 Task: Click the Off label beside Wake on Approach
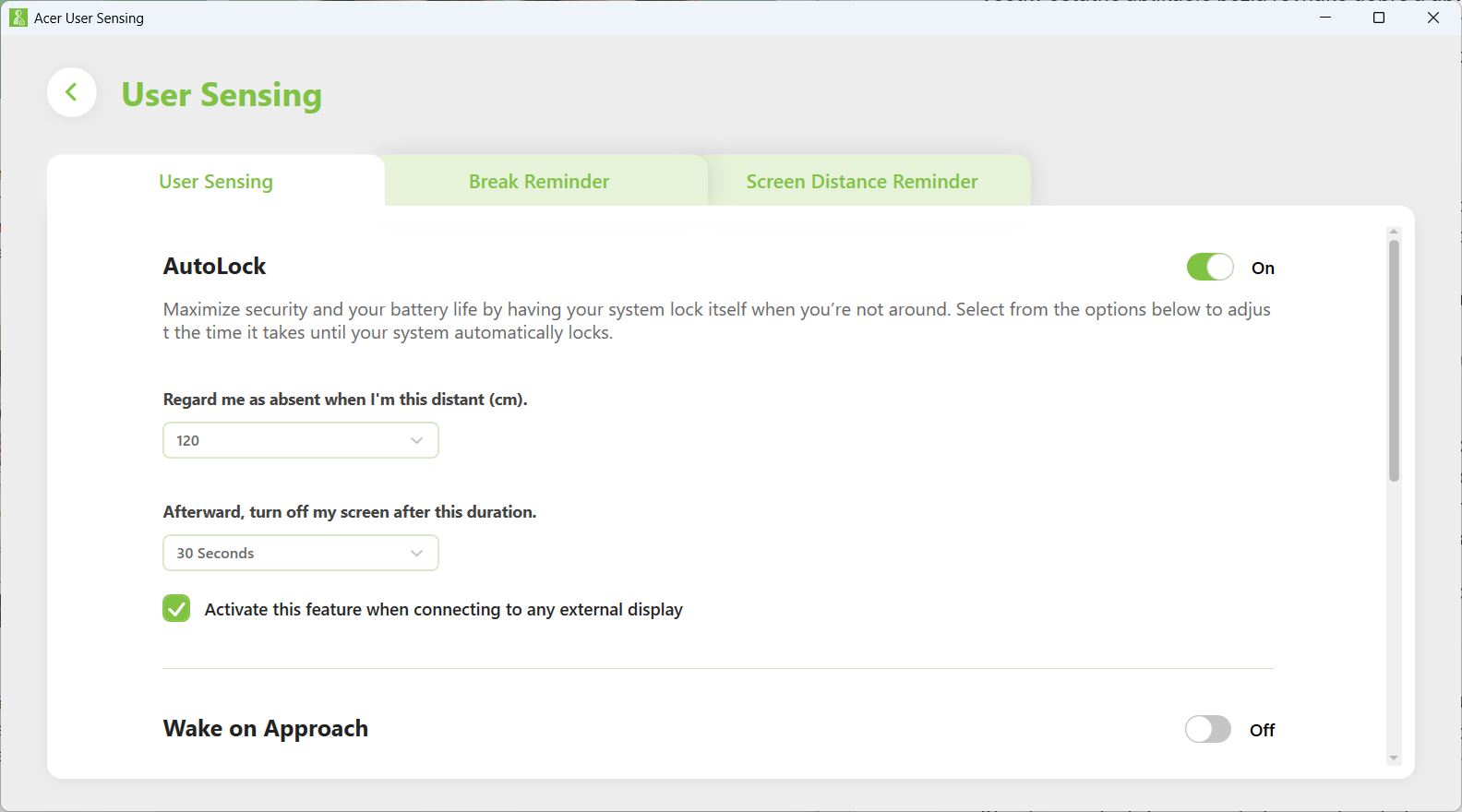(x=1262, y=731)
